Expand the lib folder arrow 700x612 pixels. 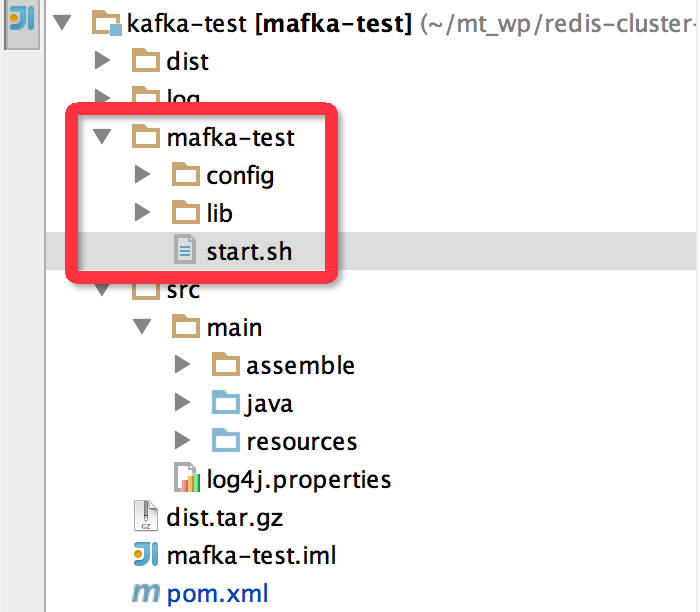coord(142,212)
